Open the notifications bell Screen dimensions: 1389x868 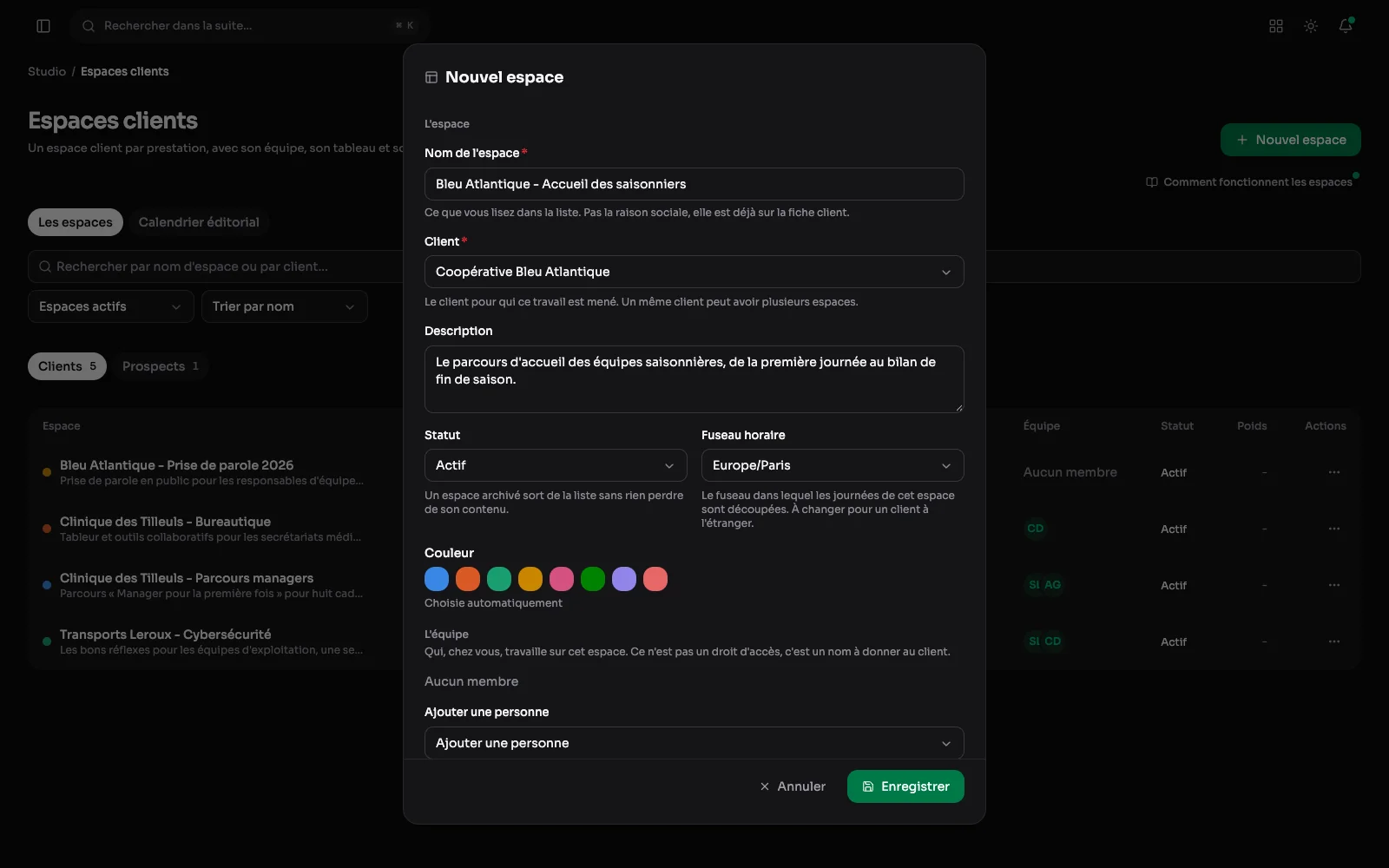tap(1346, 26)
